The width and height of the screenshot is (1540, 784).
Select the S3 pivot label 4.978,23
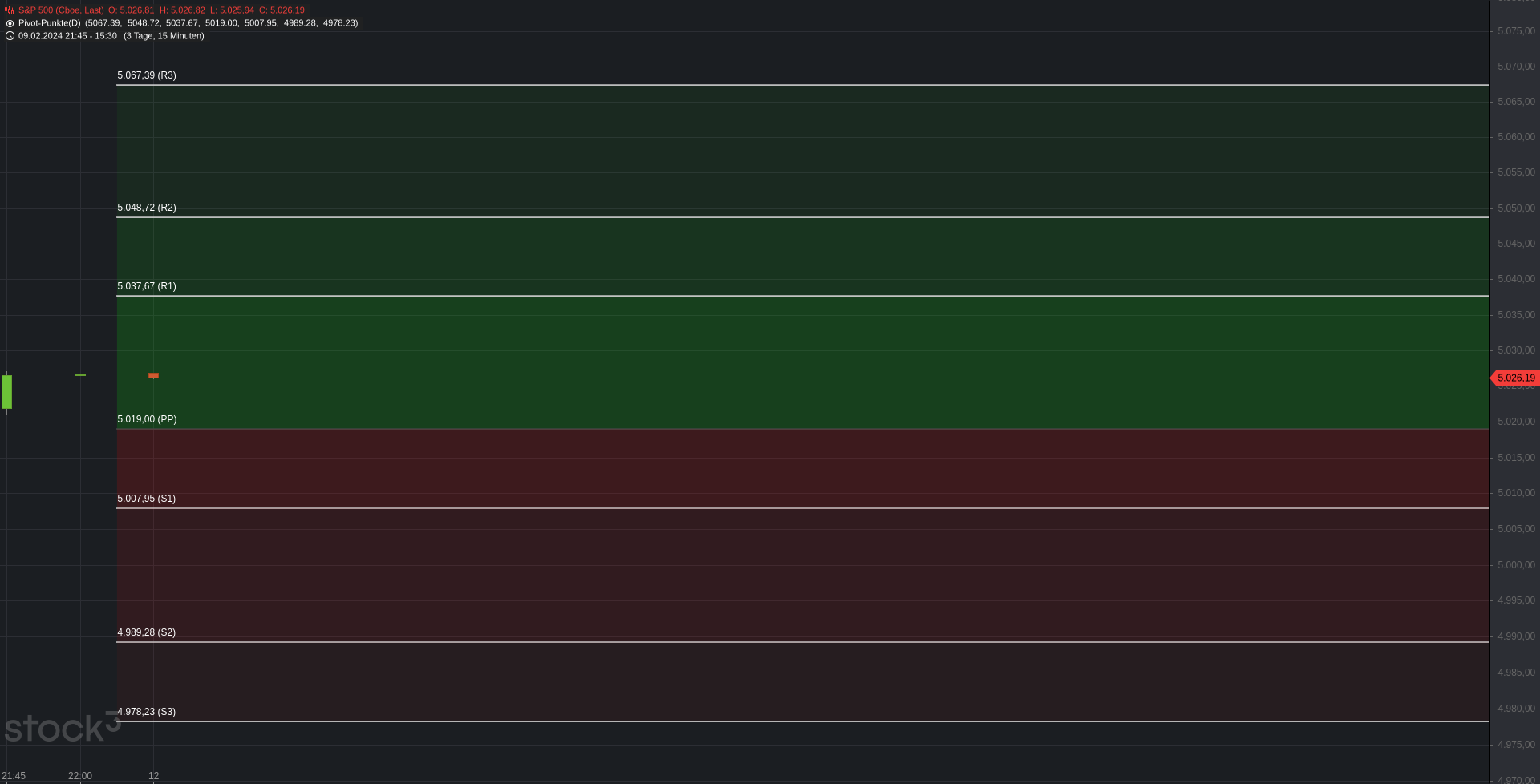coord(147,712)
